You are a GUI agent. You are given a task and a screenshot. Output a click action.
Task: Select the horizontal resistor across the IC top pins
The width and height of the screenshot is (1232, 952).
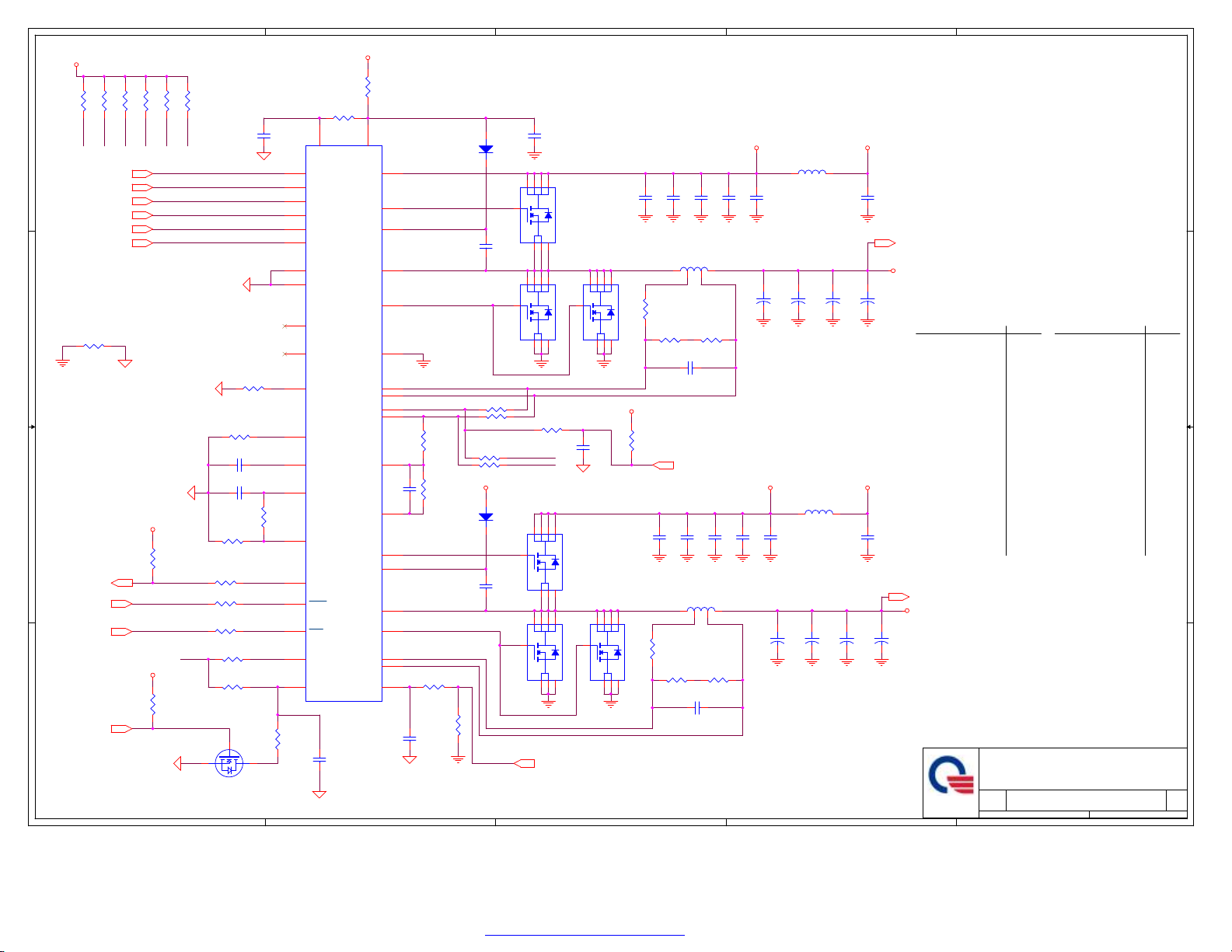tap(344, 118)
